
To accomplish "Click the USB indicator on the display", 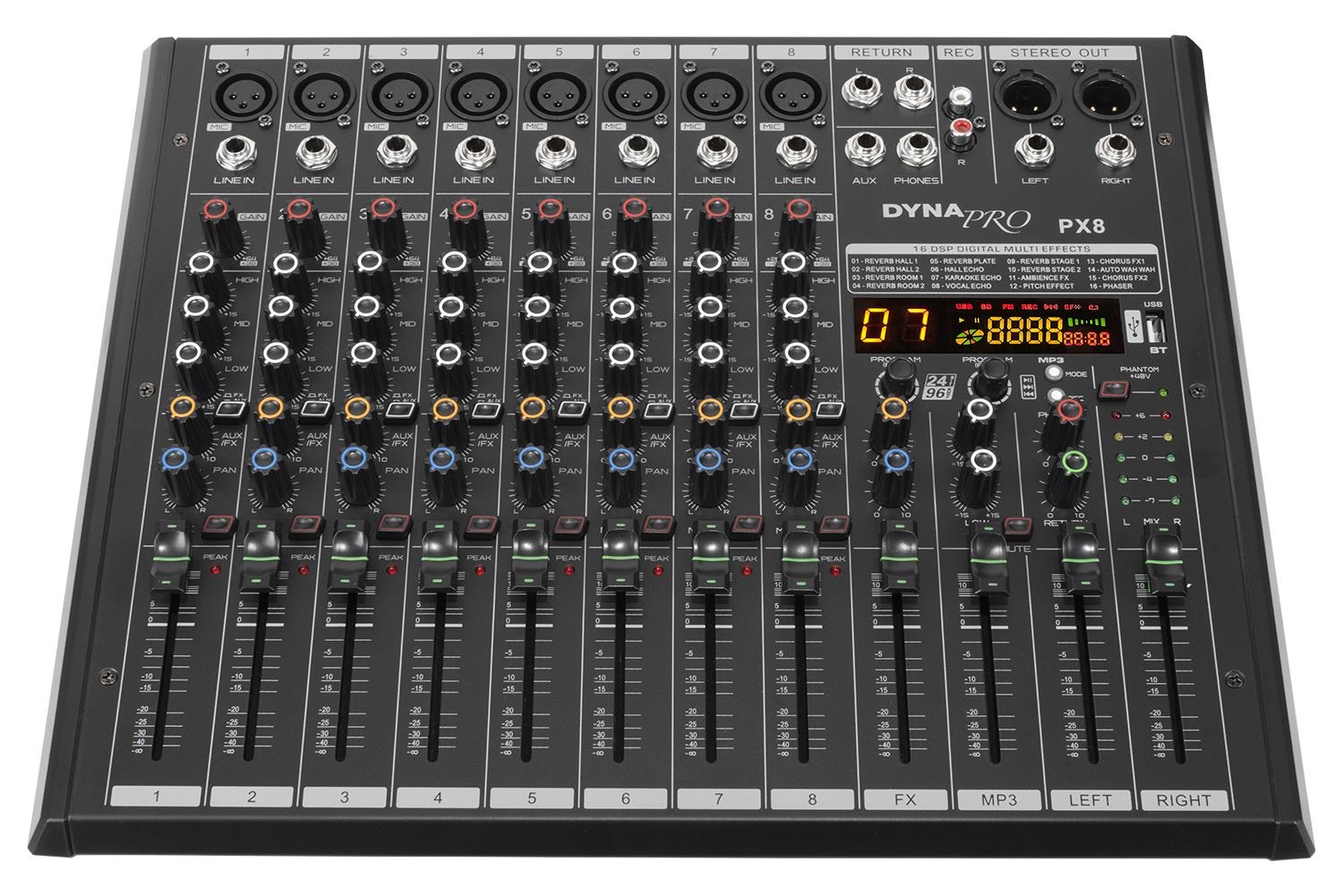I will coord(963,306).
